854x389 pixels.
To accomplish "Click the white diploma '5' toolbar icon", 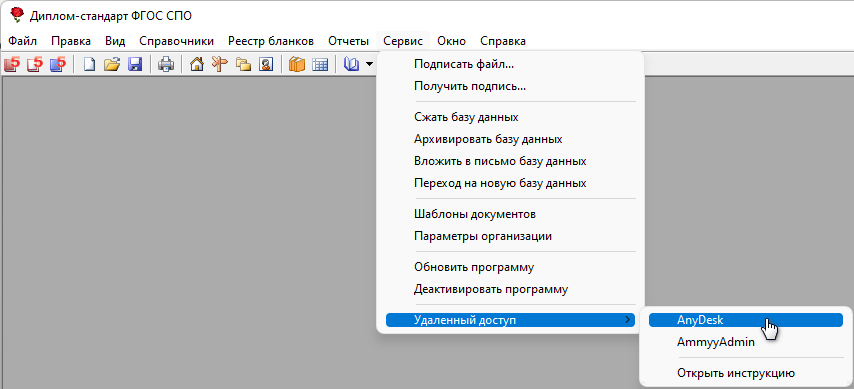I will click(34, 64).
